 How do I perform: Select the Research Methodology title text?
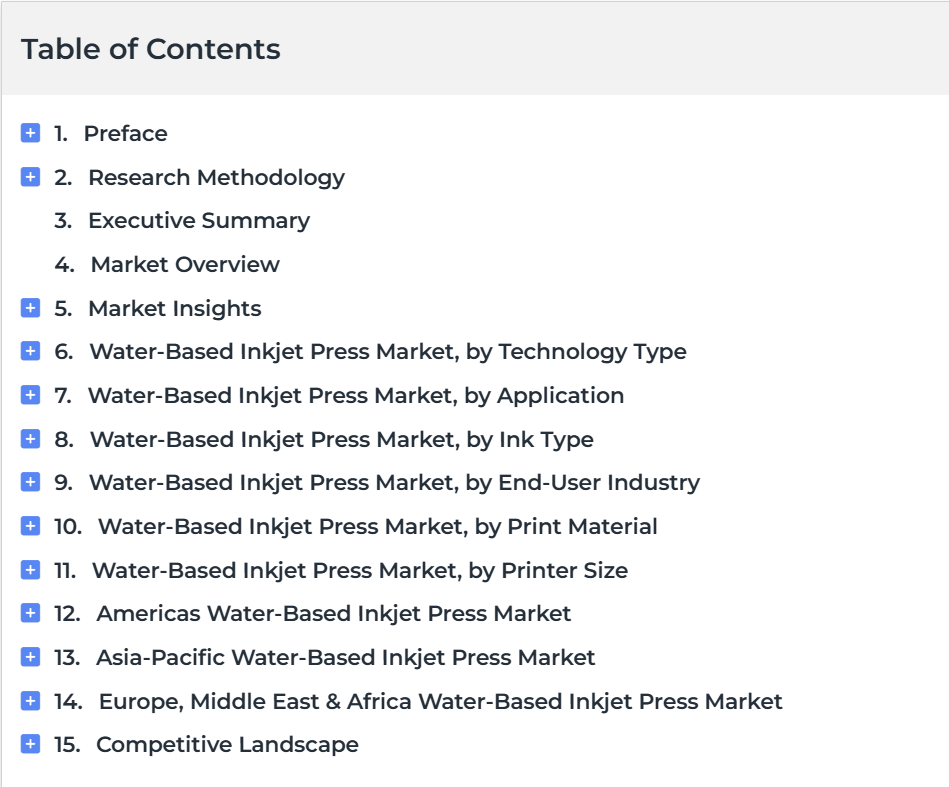click(217, 177)
